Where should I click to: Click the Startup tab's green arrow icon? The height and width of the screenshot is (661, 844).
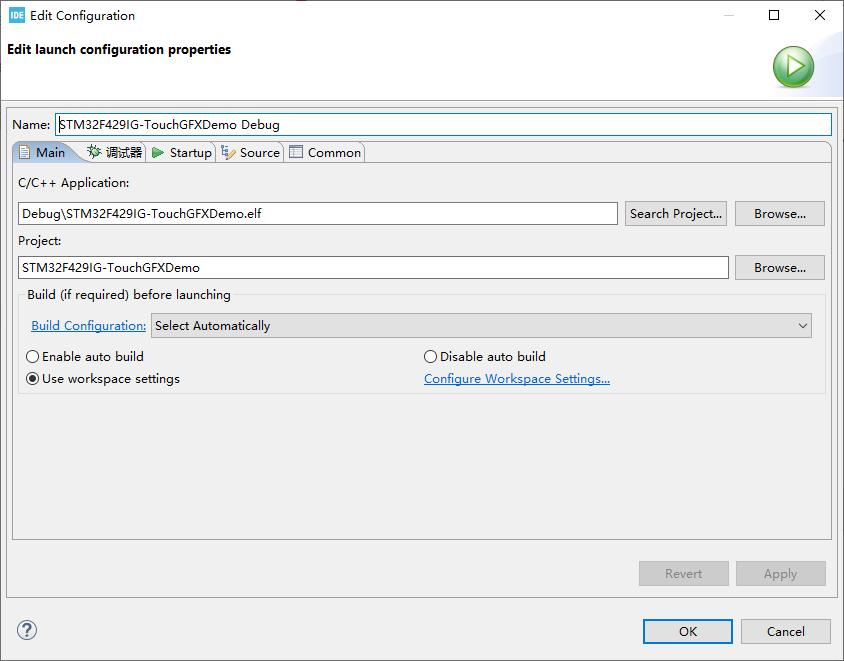158,153
